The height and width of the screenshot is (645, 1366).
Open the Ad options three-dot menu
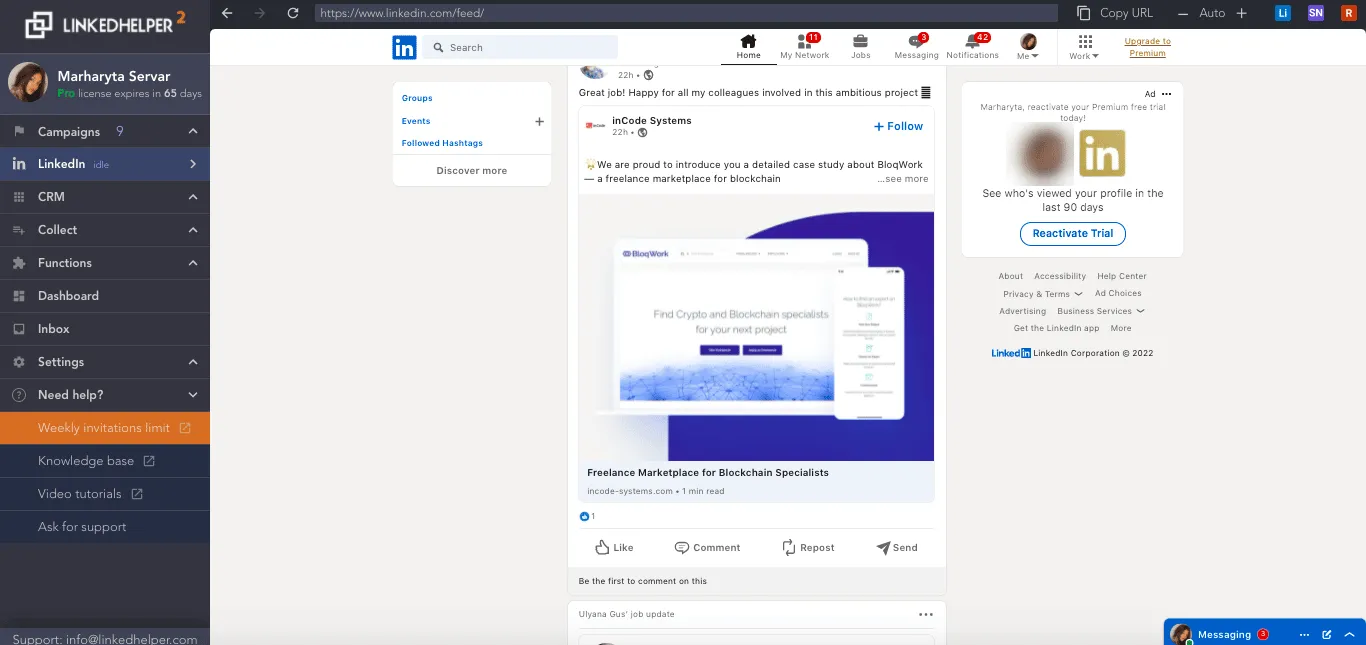click(x=1166, y=94)
